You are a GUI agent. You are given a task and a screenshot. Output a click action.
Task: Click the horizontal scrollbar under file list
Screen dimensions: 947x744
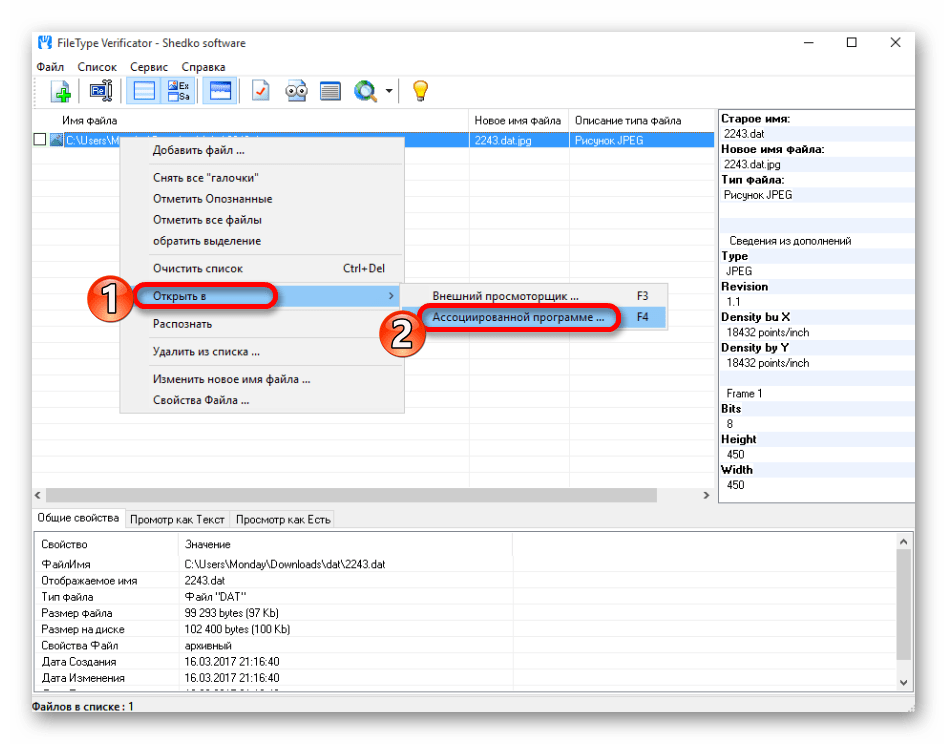[350, 495]
